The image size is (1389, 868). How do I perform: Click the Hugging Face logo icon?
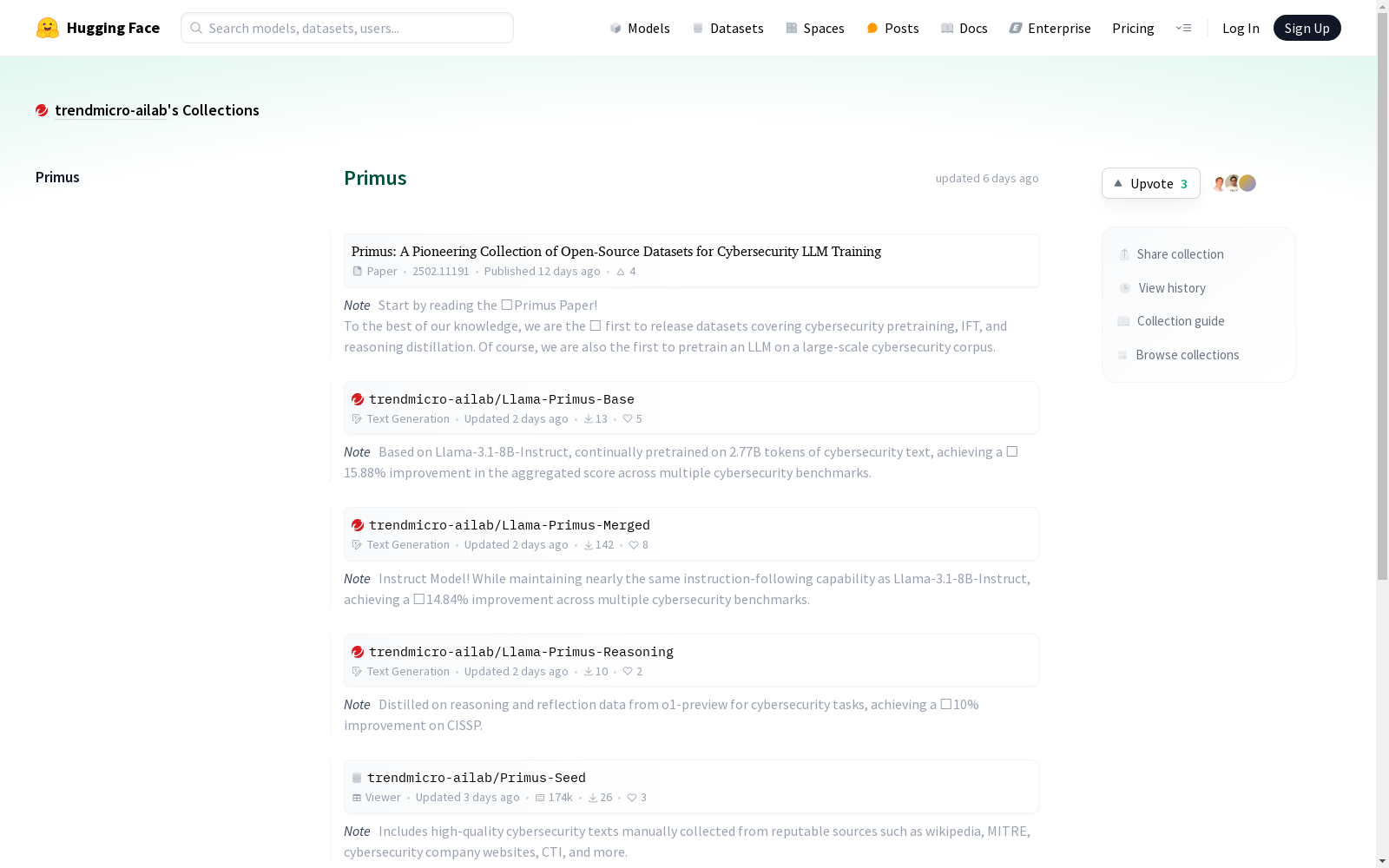(x=48, y=28)
